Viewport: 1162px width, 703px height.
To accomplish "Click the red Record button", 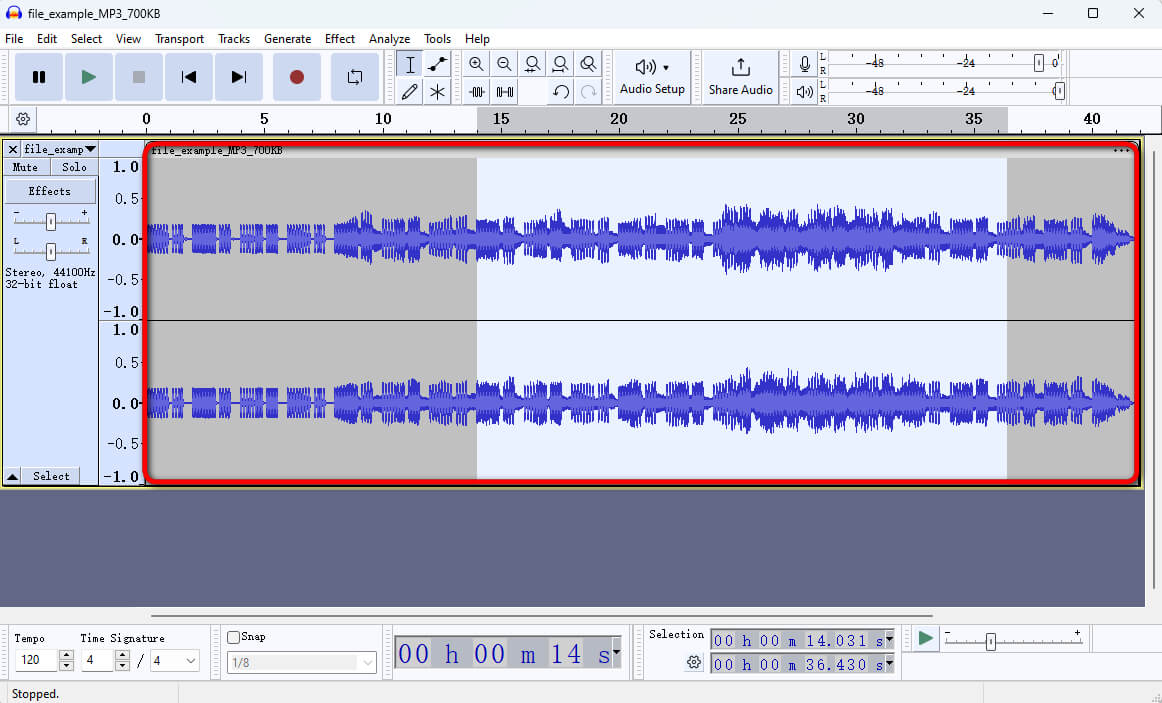I will tap(296, 77).
